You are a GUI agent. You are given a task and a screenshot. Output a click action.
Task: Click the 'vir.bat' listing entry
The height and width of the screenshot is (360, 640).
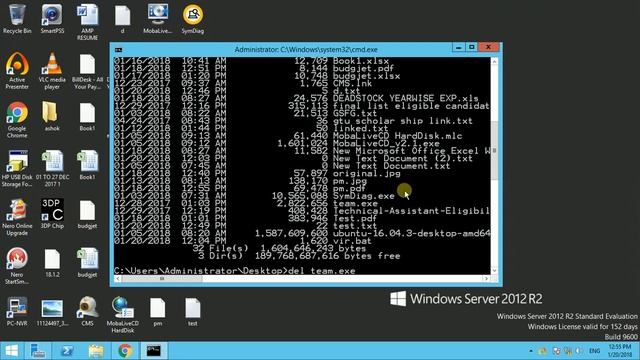click(x=352, y=241)
